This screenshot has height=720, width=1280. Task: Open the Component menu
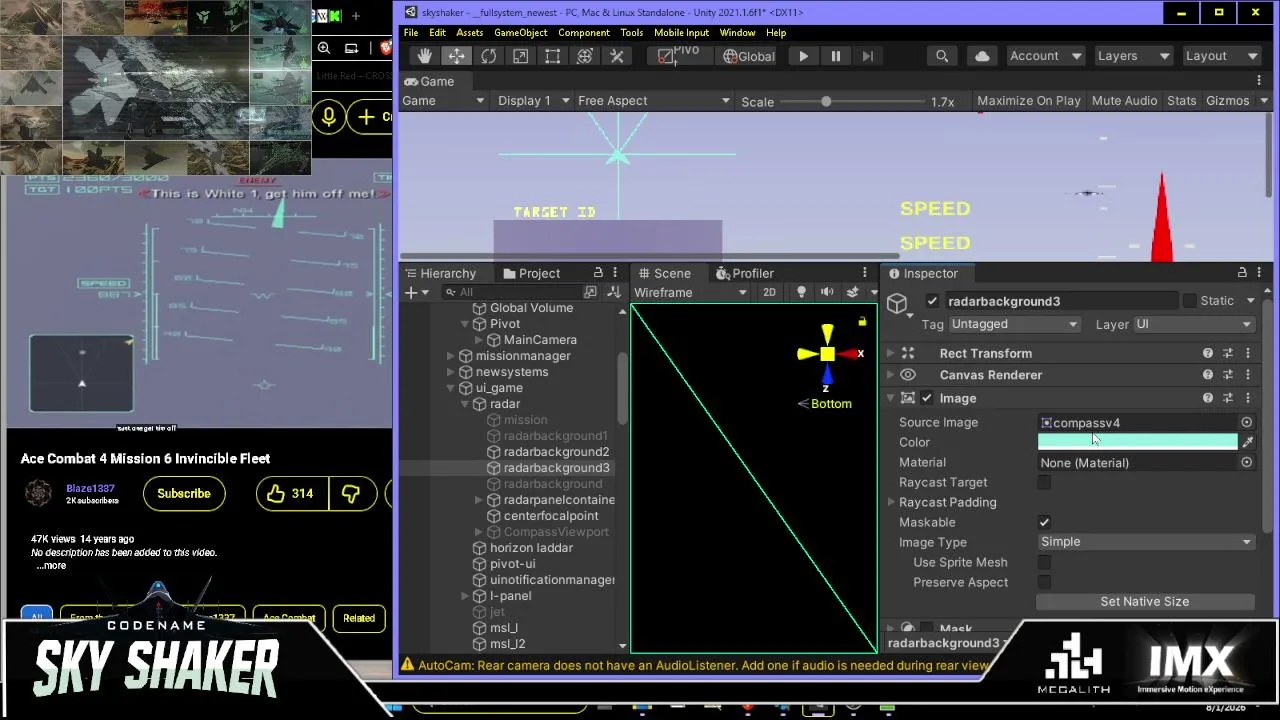(x=584, y=33)
